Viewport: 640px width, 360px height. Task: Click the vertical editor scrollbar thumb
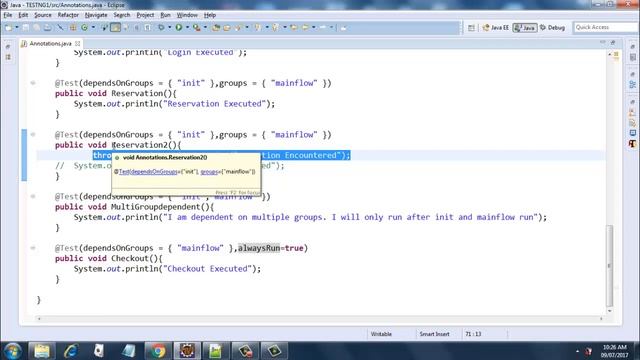[610, 265]
